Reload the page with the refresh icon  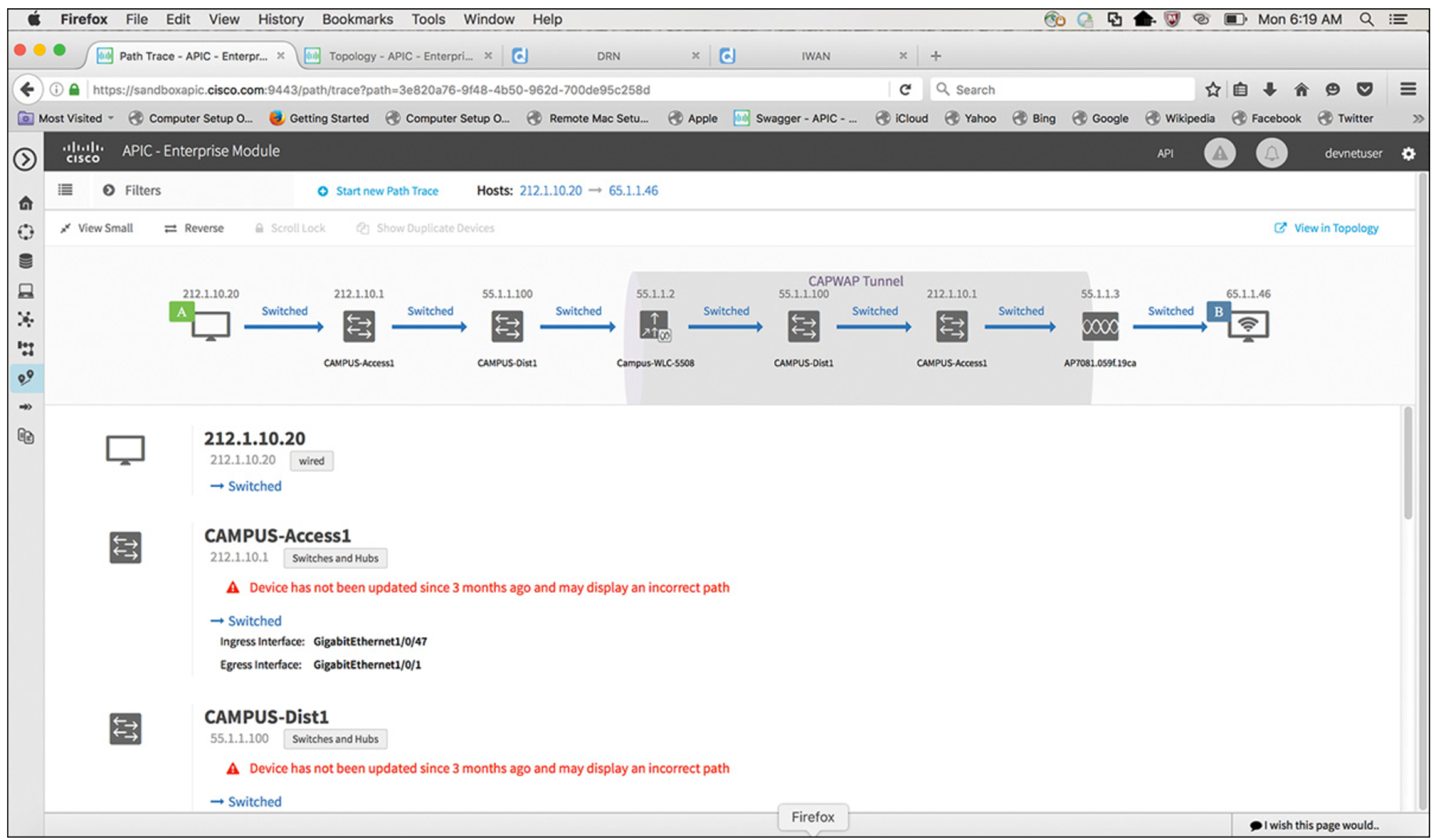tap(905, 90)
